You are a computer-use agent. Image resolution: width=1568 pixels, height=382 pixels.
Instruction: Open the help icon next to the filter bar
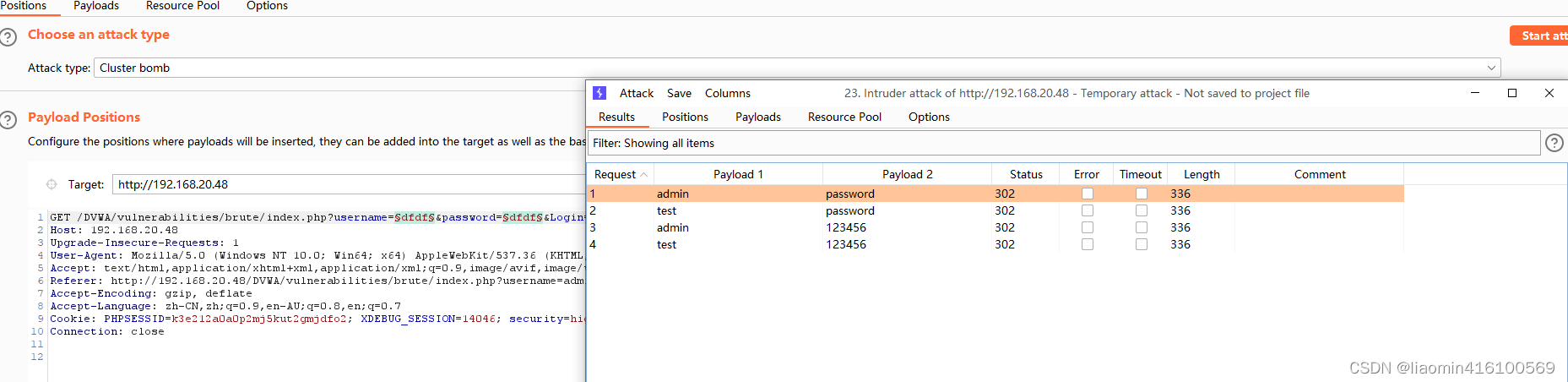1554,143
